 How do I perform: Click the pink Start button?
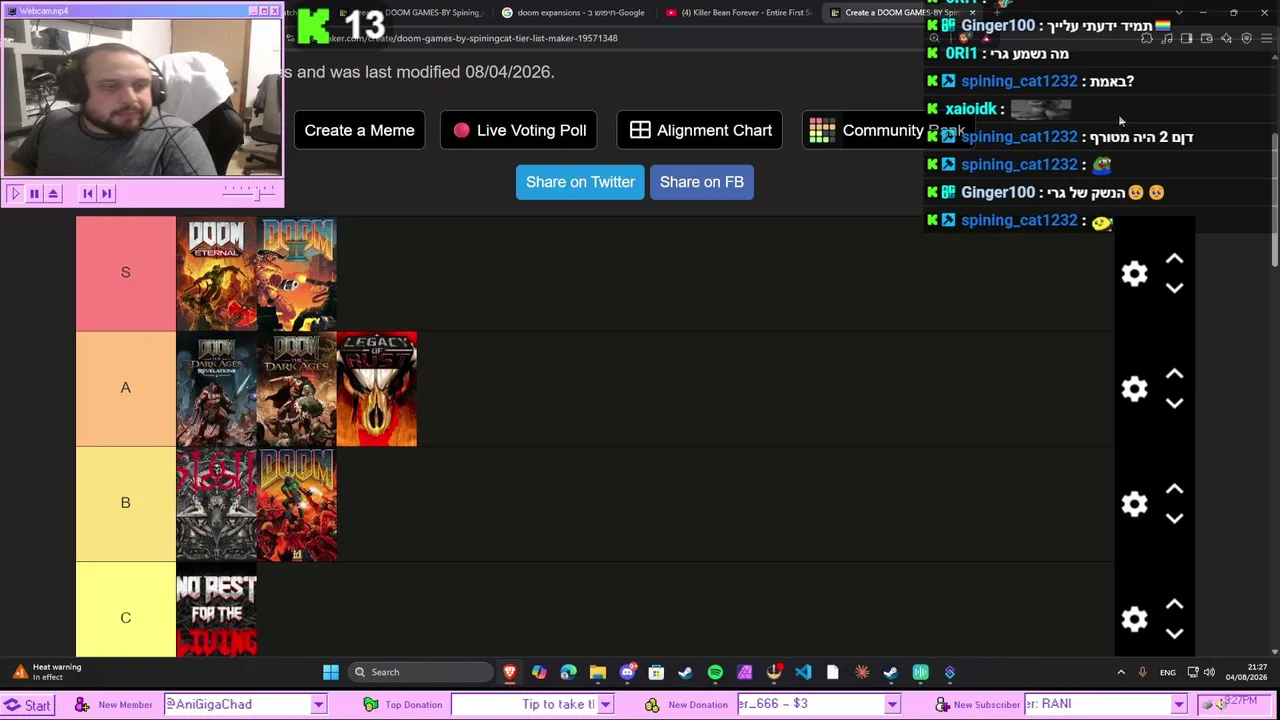coord(27,705)
